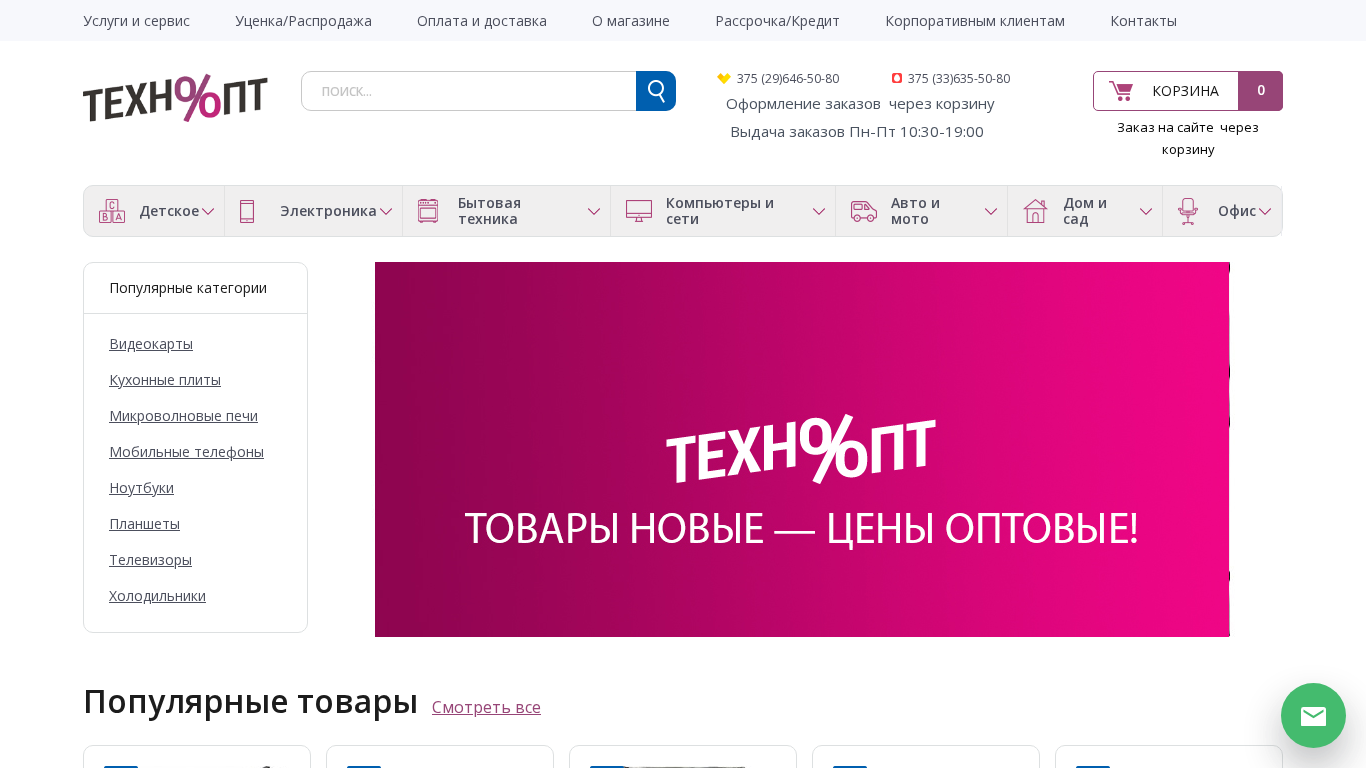1366x768 pixels.
Task: Open Уценка/Распродажа menu item
Action: point(303,20)
